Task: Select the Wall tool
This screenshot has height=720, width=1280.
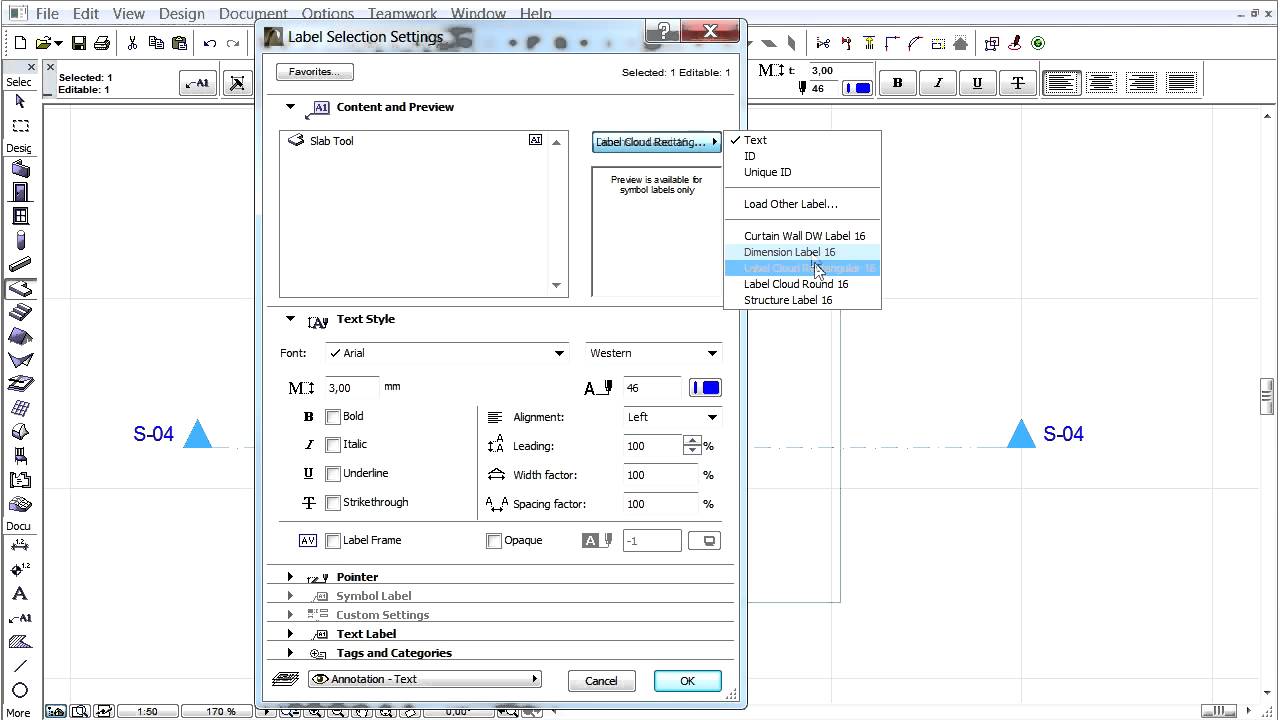Action: click(x=20, y=168)
